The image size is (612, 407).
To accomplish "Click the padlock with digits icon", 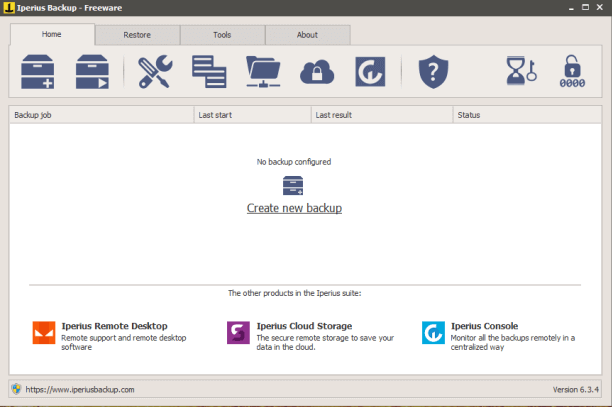I will coord(573,72).
